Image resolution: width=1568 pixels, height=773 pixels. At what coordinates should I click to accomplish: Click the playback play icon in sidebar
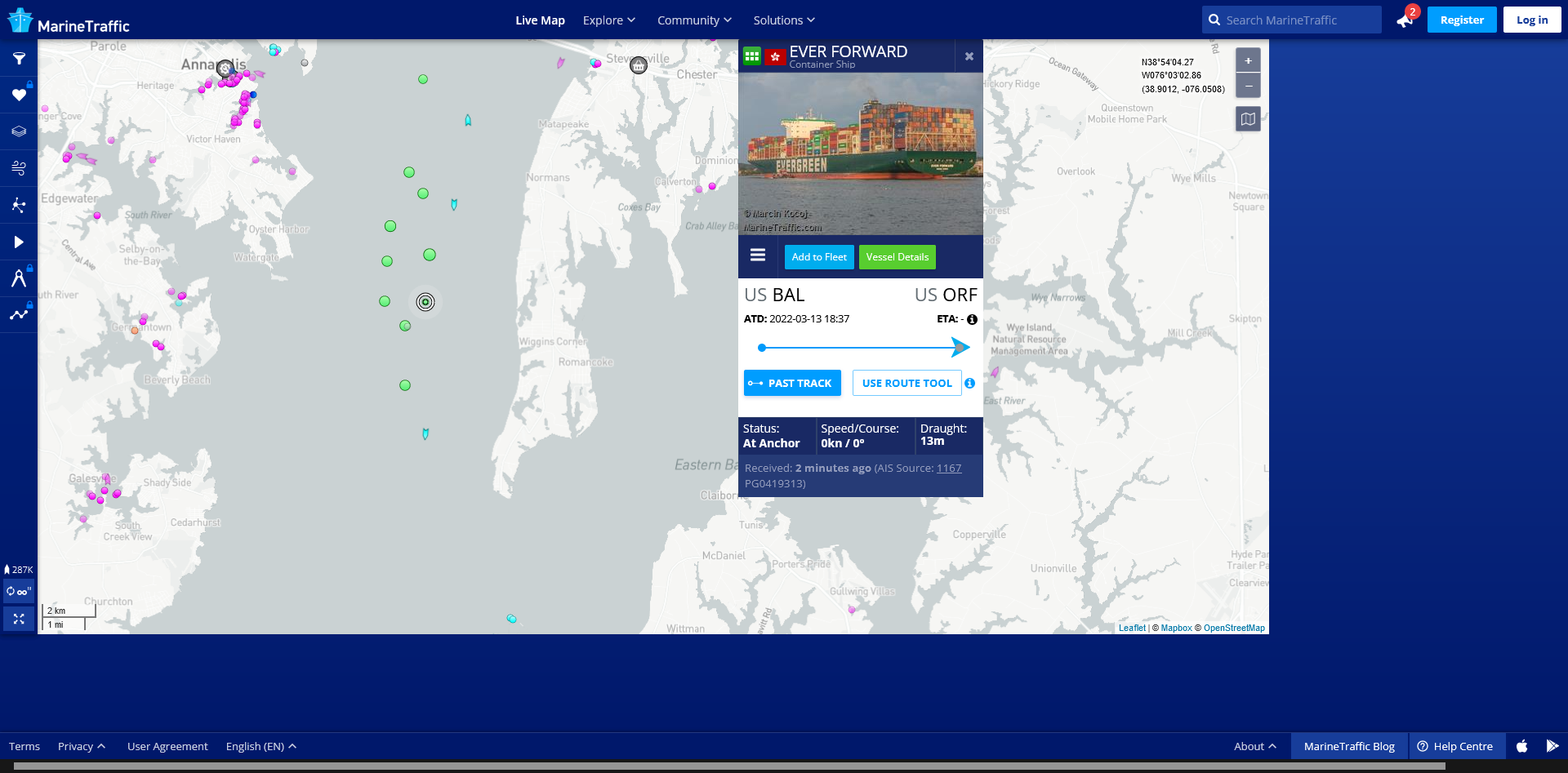point(19,242)
